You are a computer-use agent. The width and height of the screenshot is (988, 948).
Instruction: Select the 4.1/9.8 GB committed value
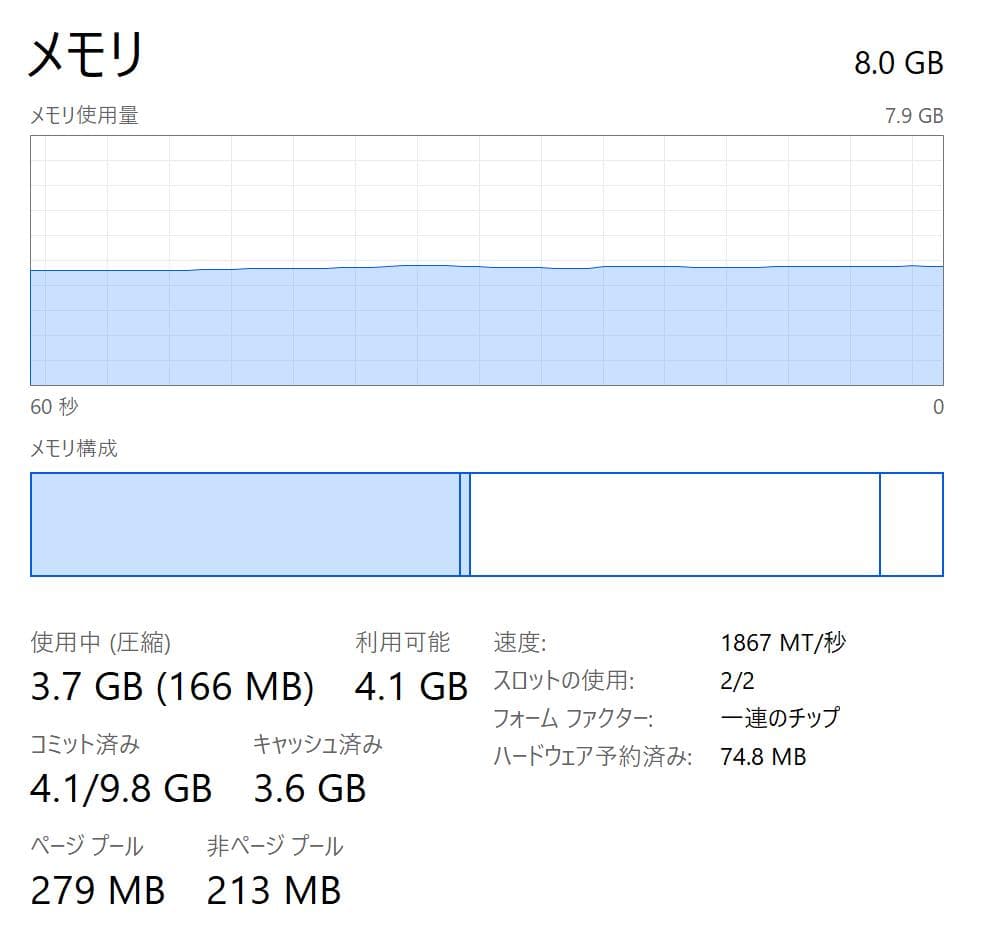[x=120, y=789]
